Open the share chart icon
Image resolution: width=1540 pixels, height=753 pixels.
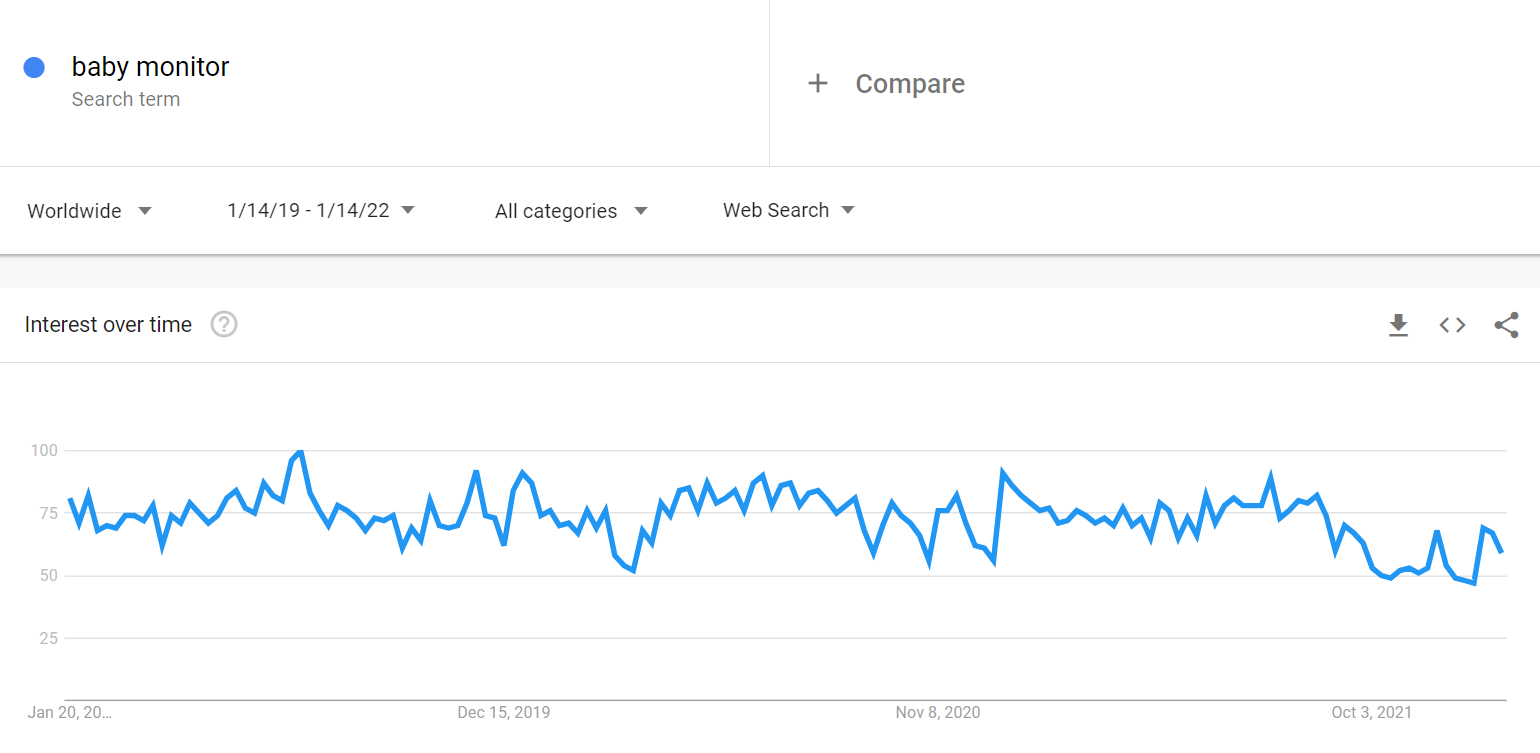(x=1506, y=325)
